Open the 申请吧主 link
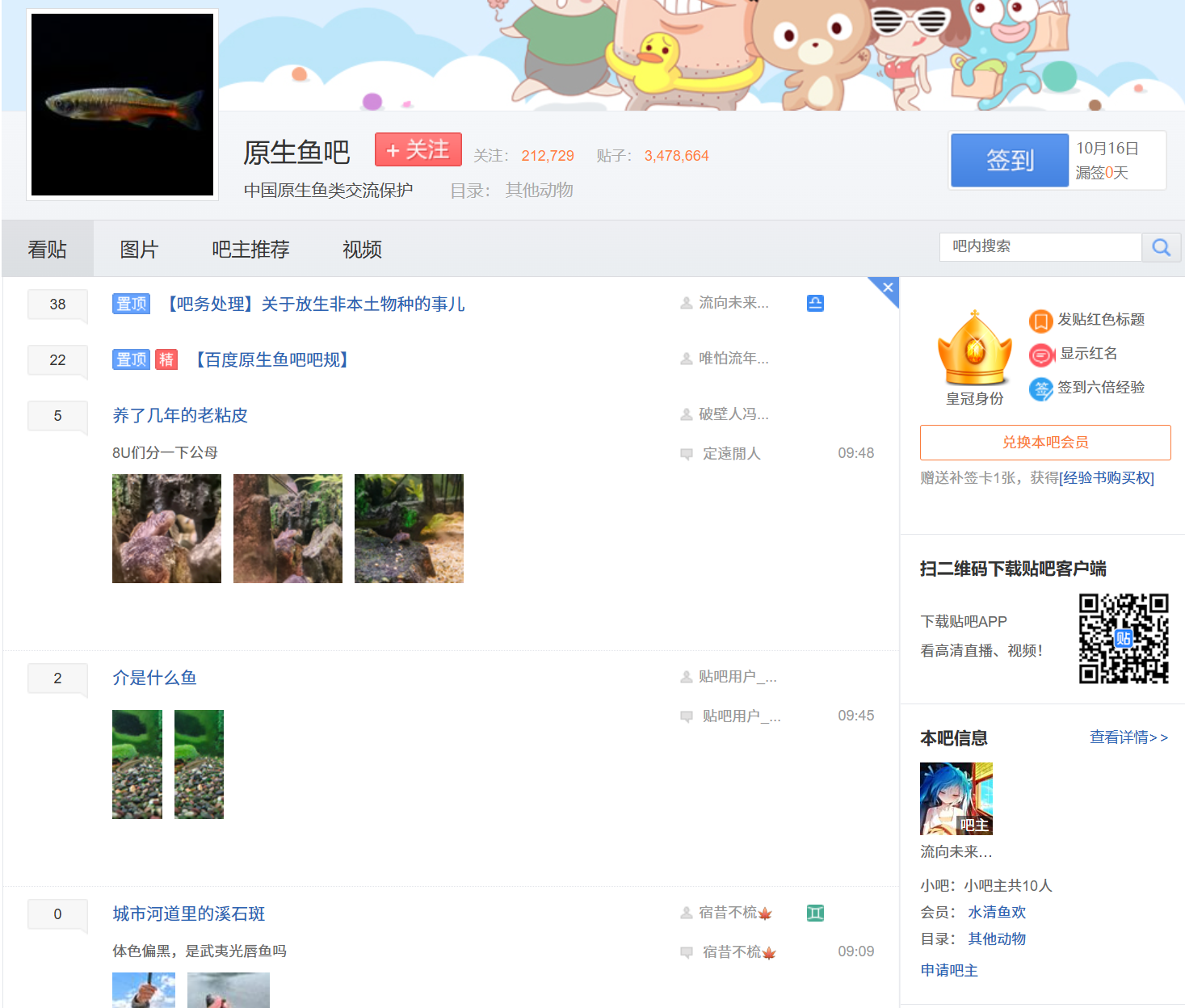The width and height of the screenshot is (1185, 1008). [x=948, y=970]
